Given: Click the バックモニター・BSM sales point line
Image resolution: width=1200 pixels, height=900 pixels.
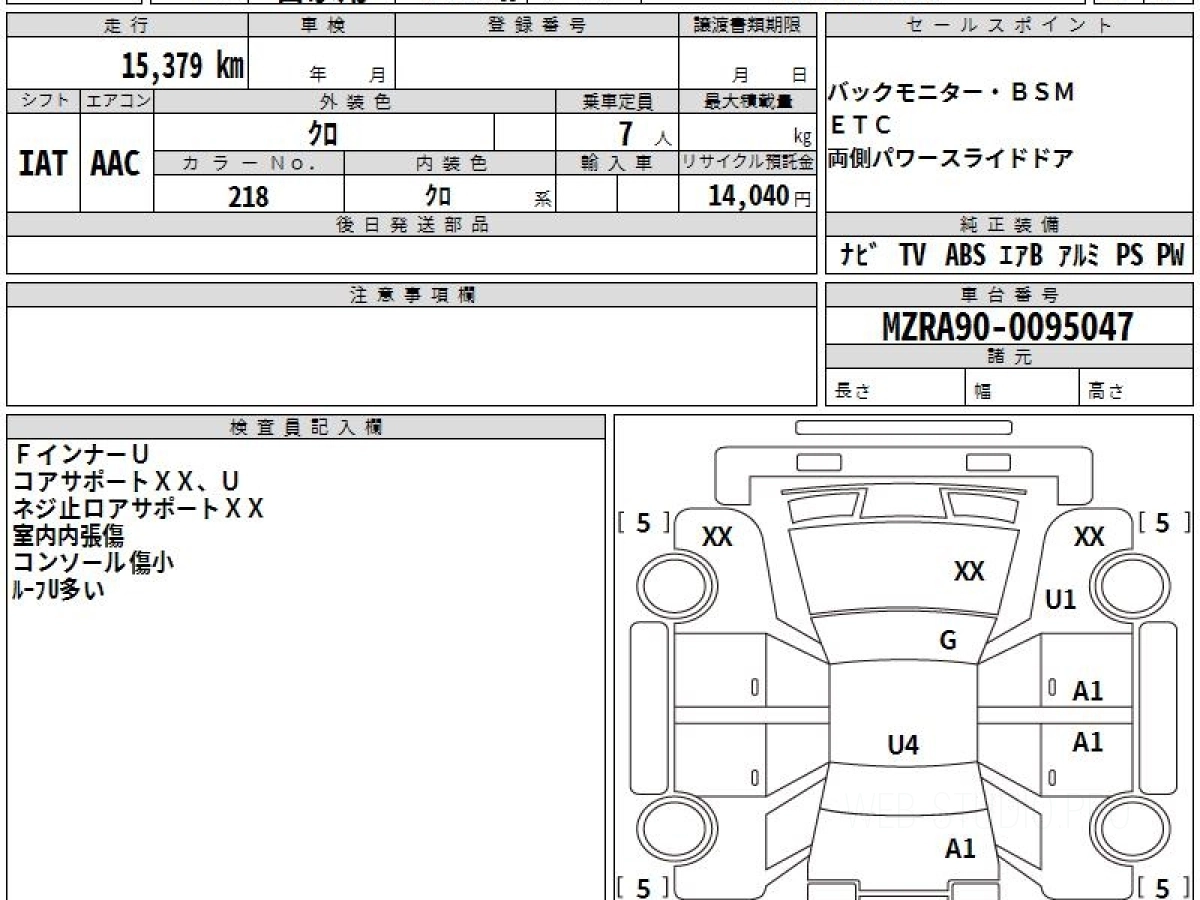Looking at the screenshot, I should 951,93.
